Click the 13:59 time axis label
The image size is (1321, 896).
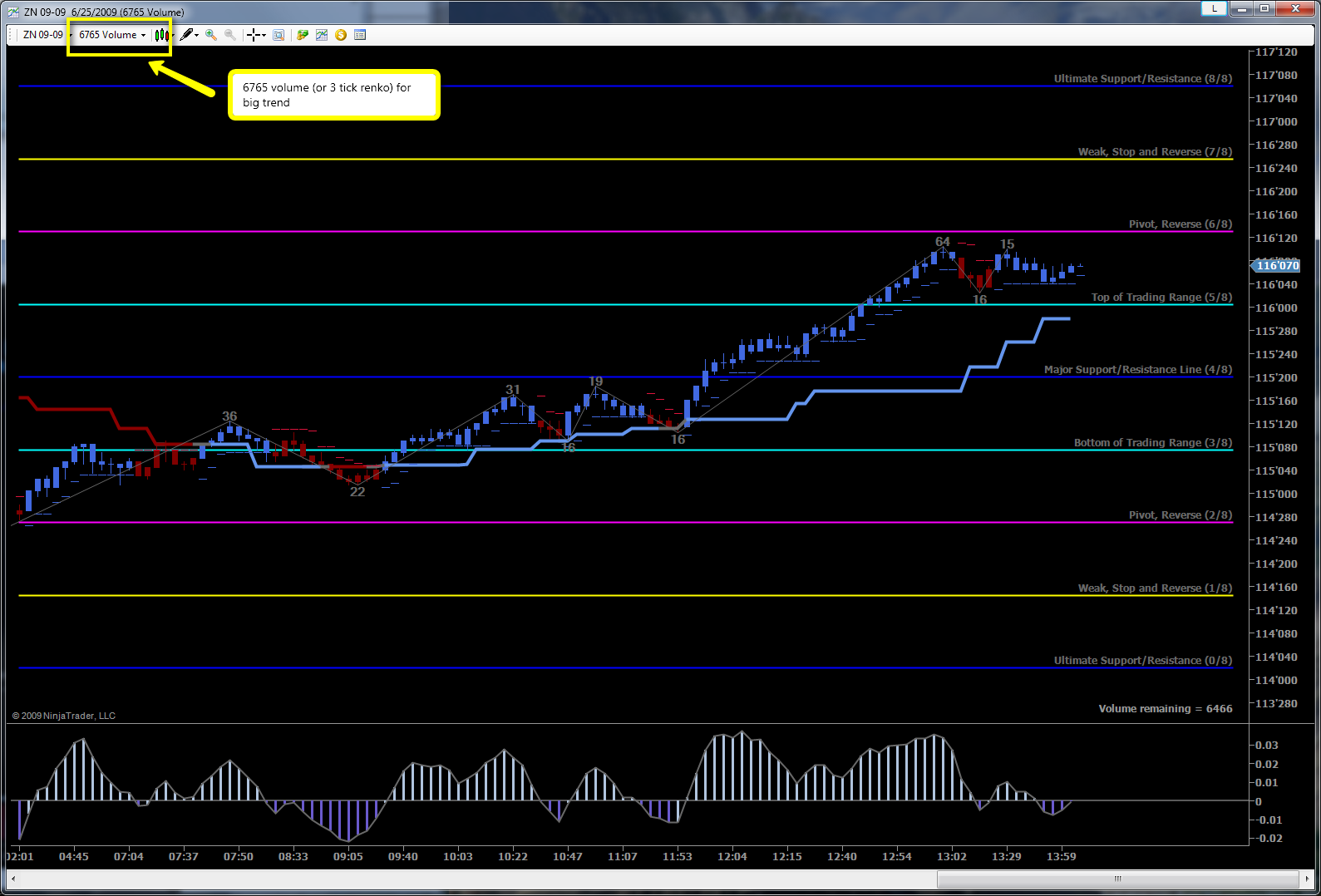1062,857
